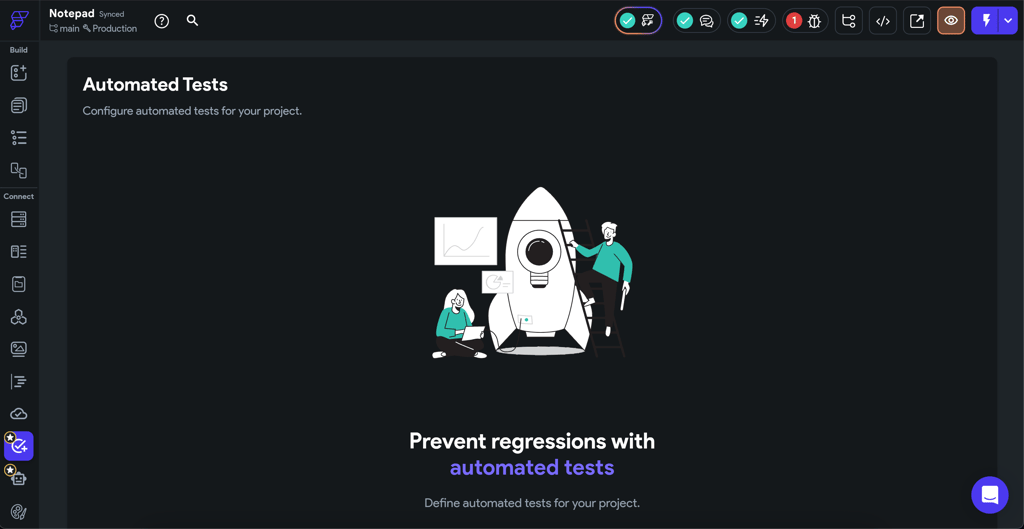Open the Widget Palette add icon
1024x529 pixels.
click(x=19, y=73)
